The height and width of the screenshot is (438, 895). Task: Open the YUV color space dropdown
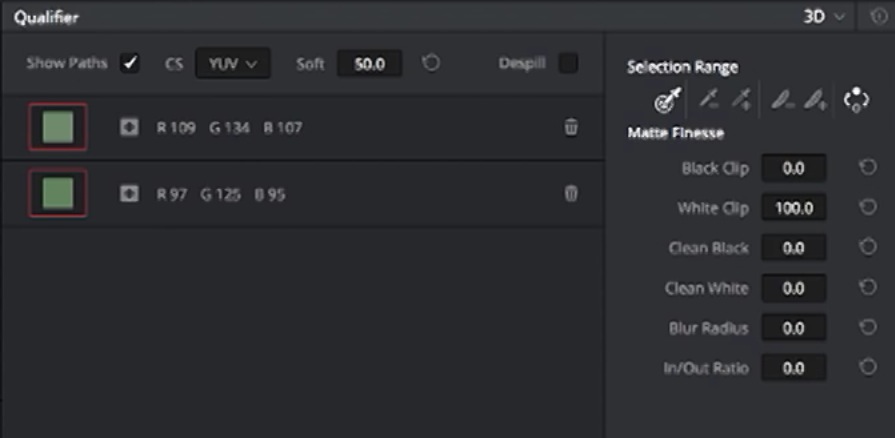click(x=232, y=64)
